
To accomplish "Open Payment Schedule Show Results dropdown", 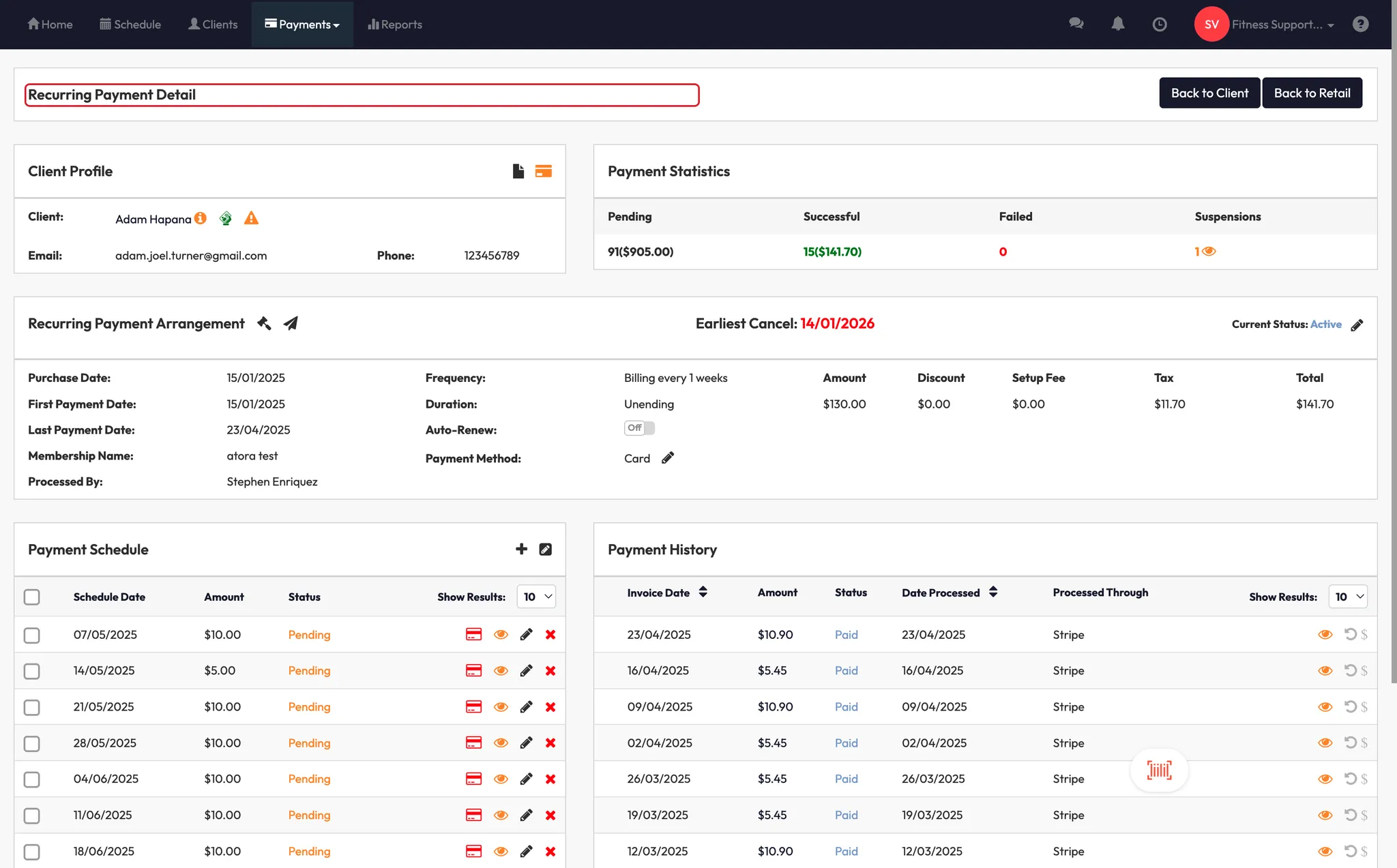I will 537,597.
